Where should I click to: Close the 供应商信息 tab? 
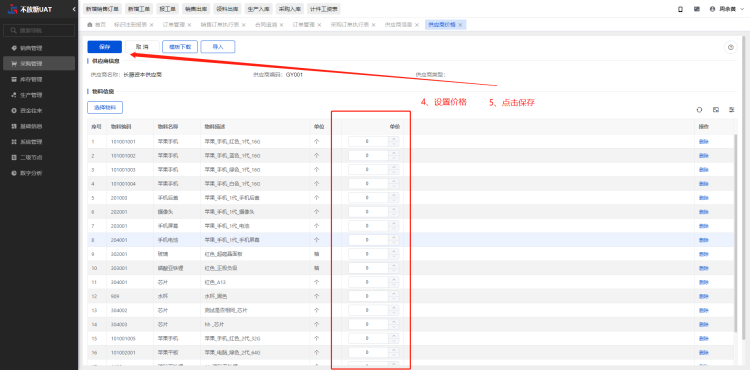[x=417, y=25]
